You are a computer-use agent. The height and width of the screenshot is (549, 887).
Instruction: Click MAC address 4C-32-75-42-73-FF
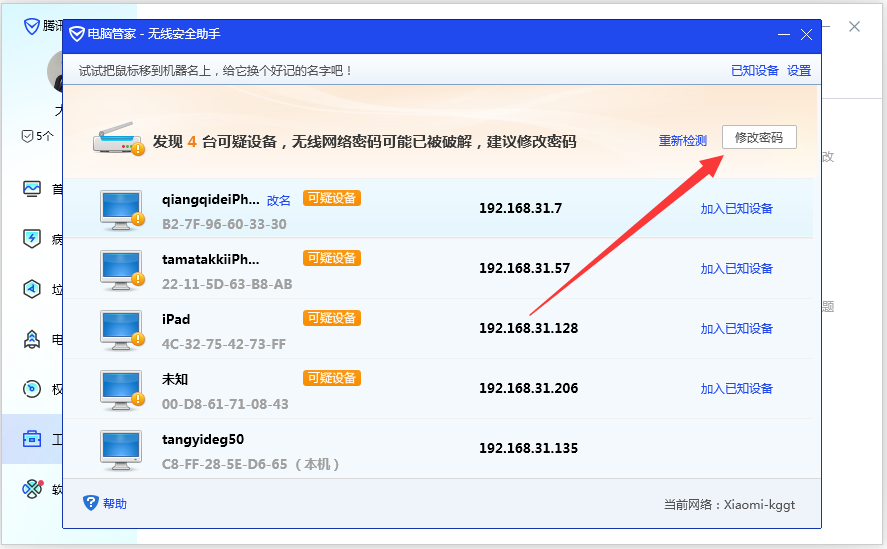pyautogui.click(x=223, y=345)
